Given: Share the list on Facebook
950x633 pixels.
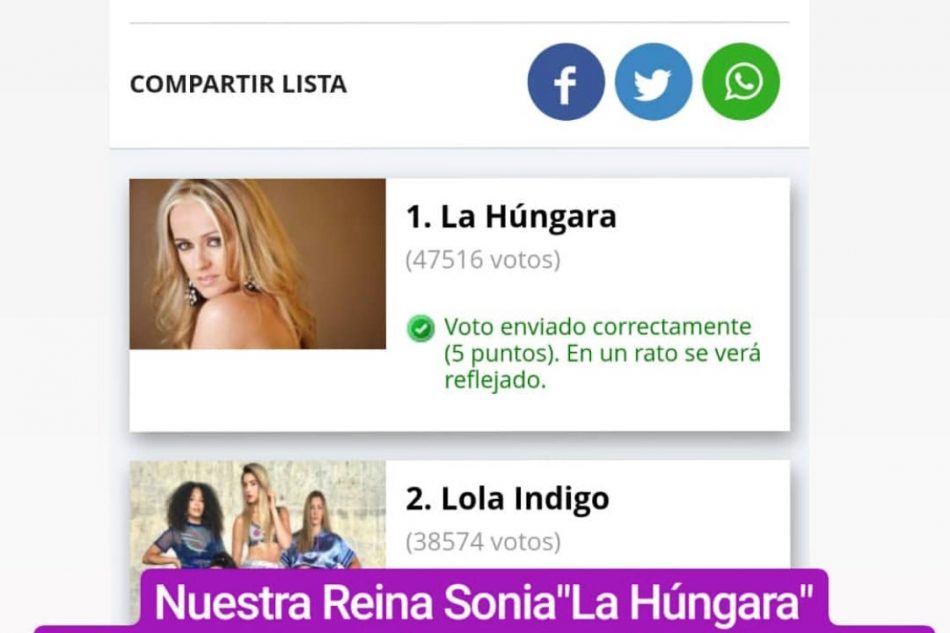Looking at the screenshot, I should tap(566, 82).
